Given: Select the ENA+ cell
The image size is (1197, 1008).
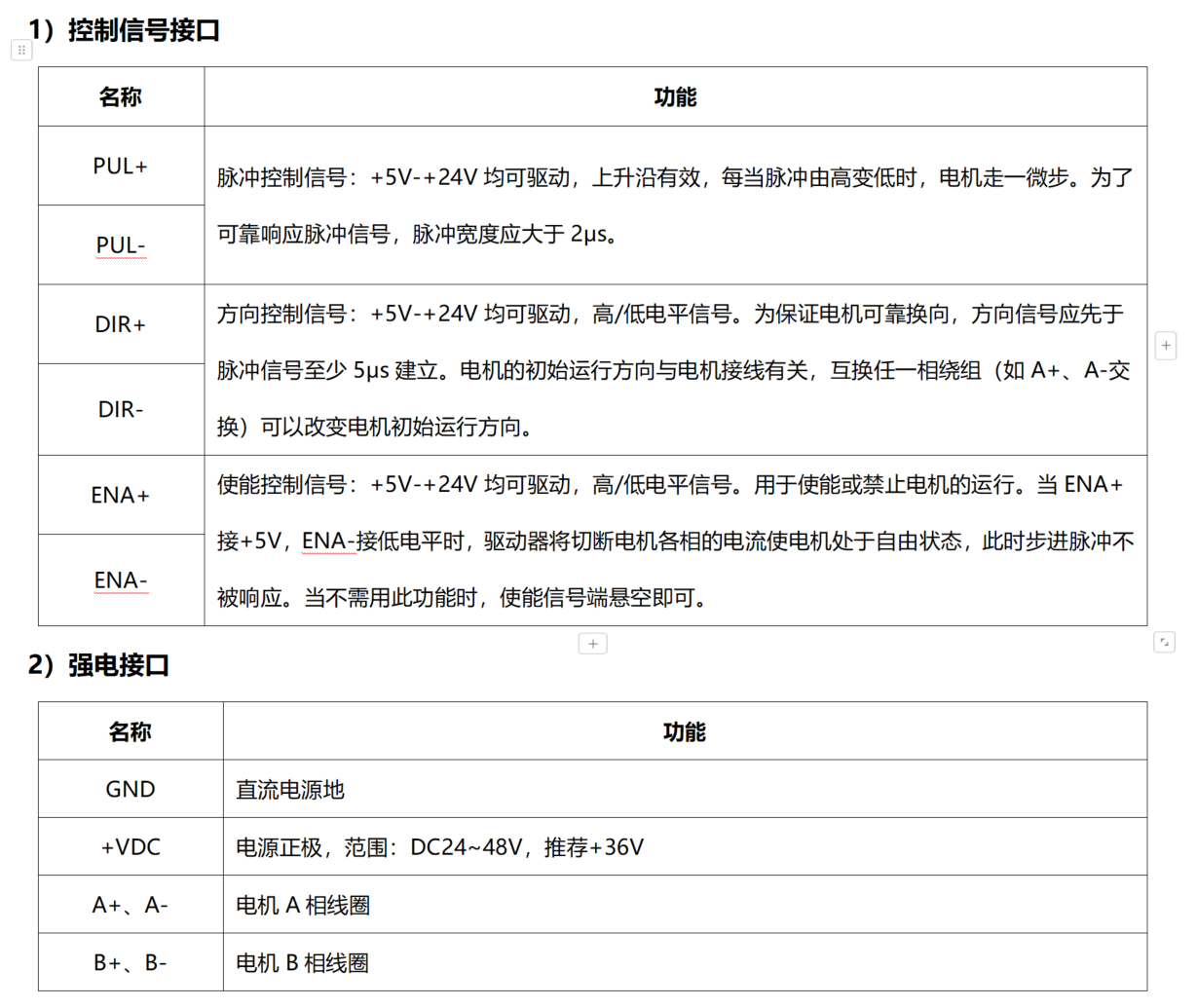Looking at the screenshot, I should 121,495.
